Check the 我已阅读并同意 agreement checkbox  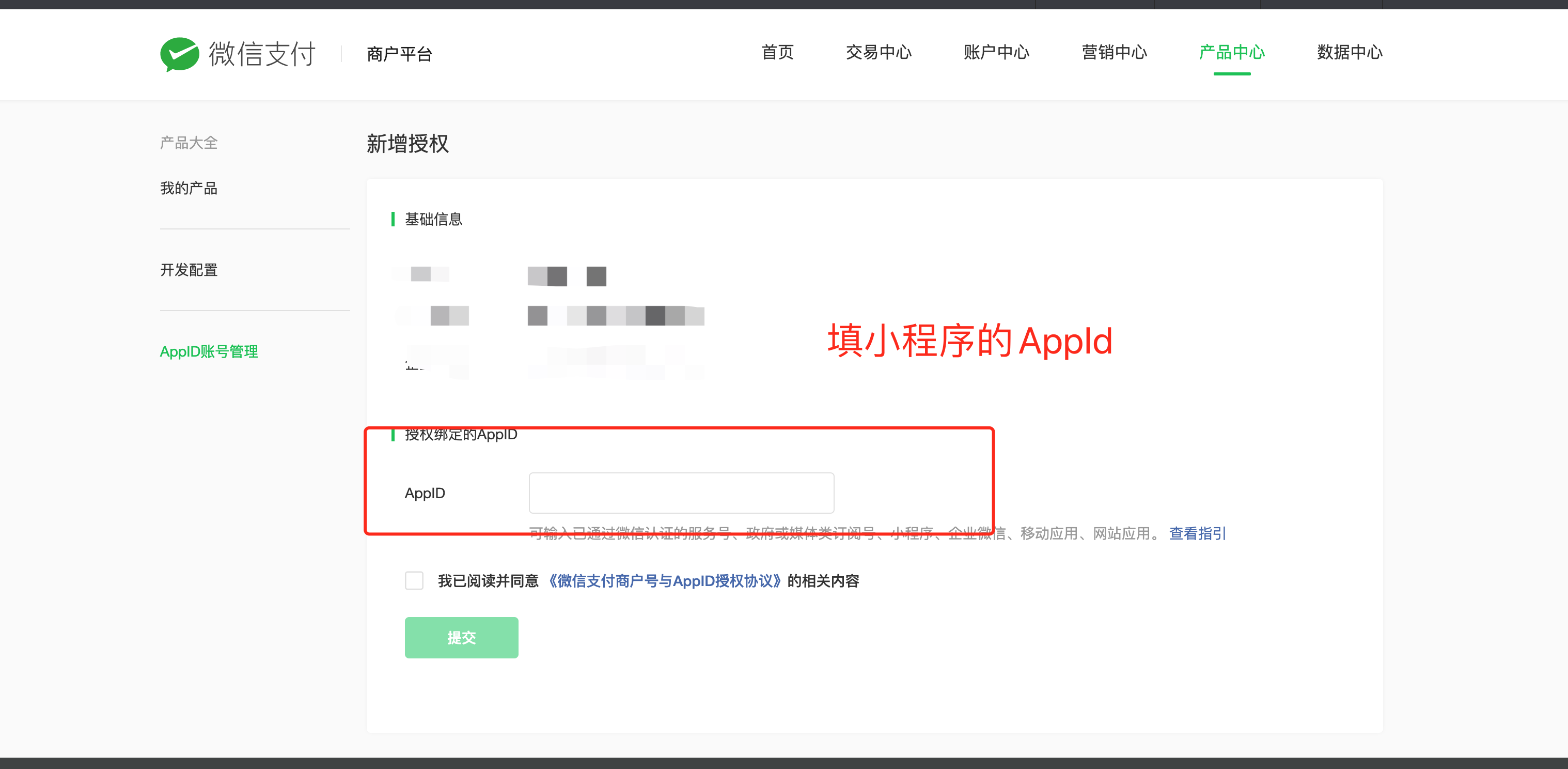click(x=414, y=580)
